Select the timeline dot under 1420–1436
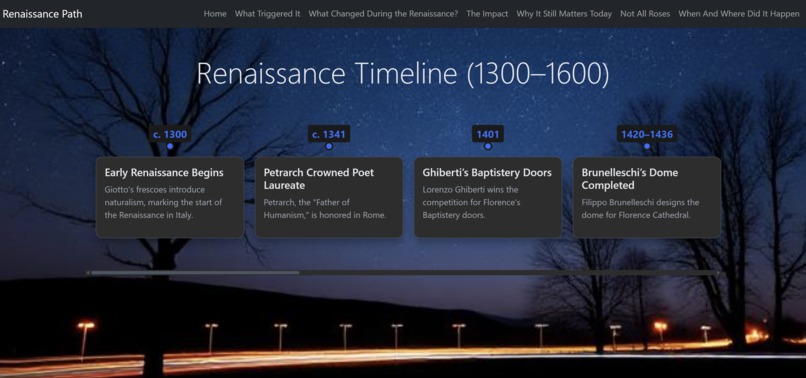Image resolution: width=806 pixels, height=378 pixels. pos(647,146)
